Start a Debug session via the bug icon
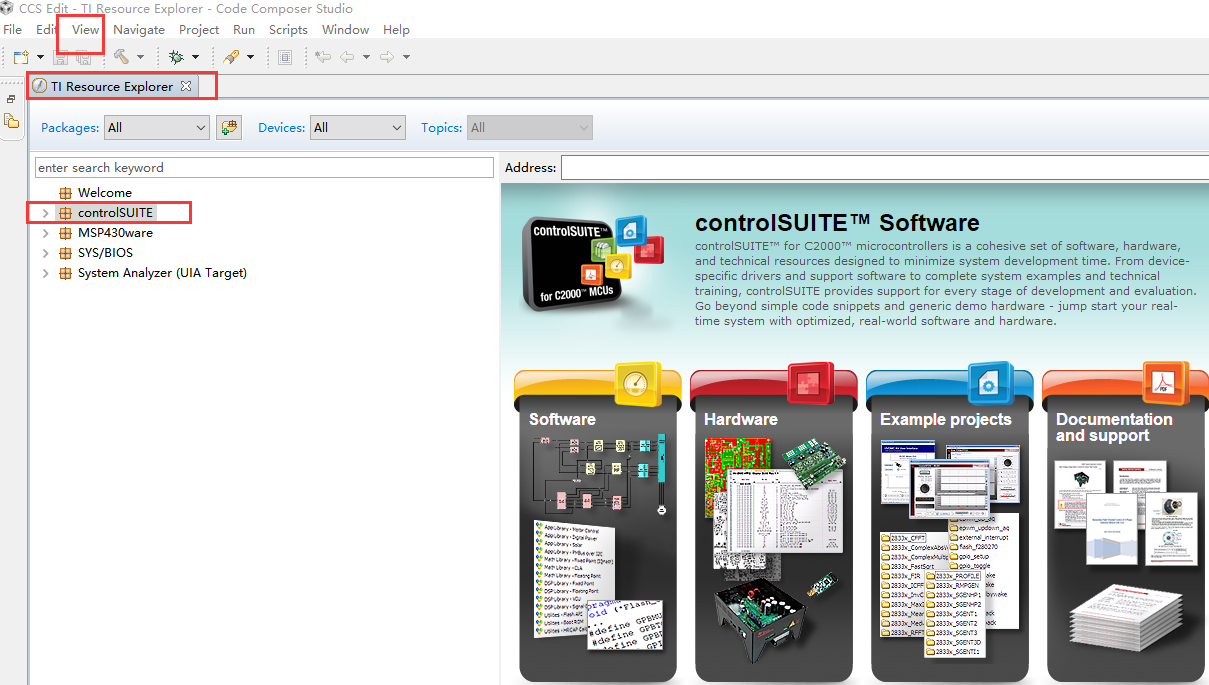1209x685 pixels. pos(178,56)
